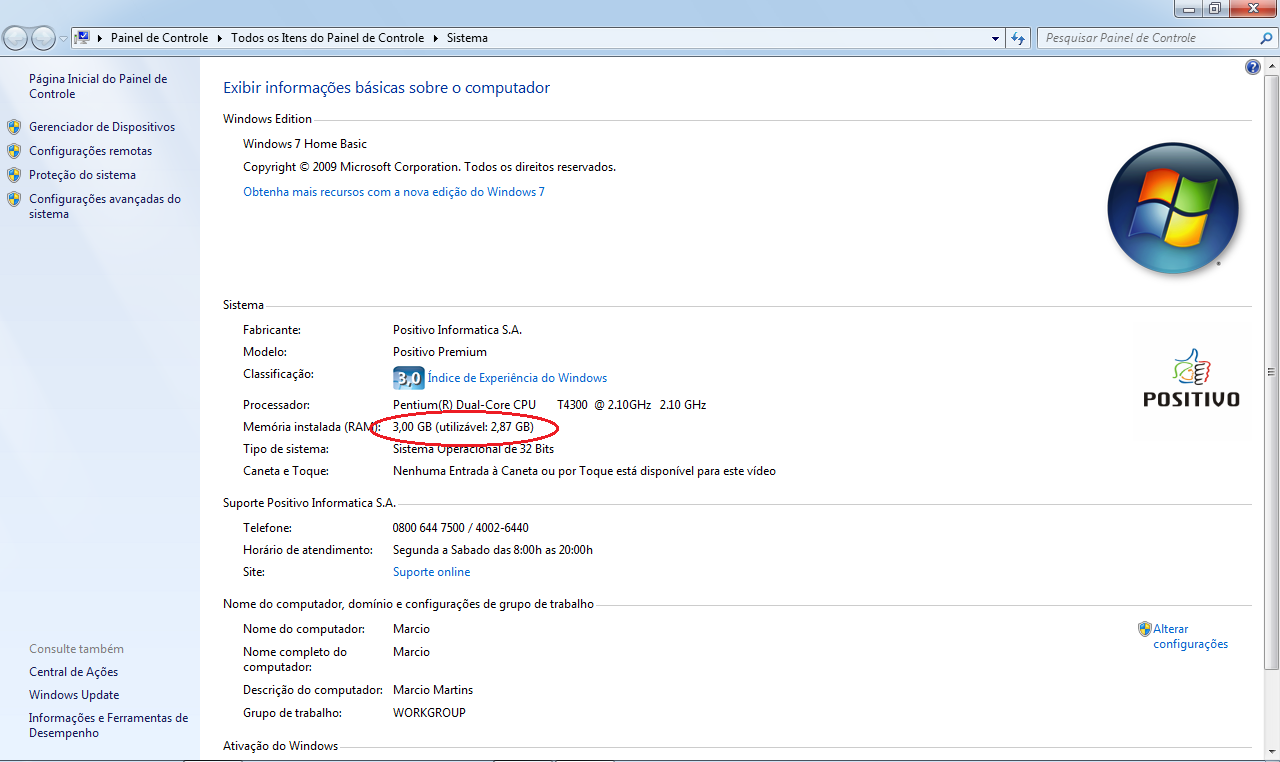
Task: Open the address bar history dropdown
Action: click(x=995, y=38)
